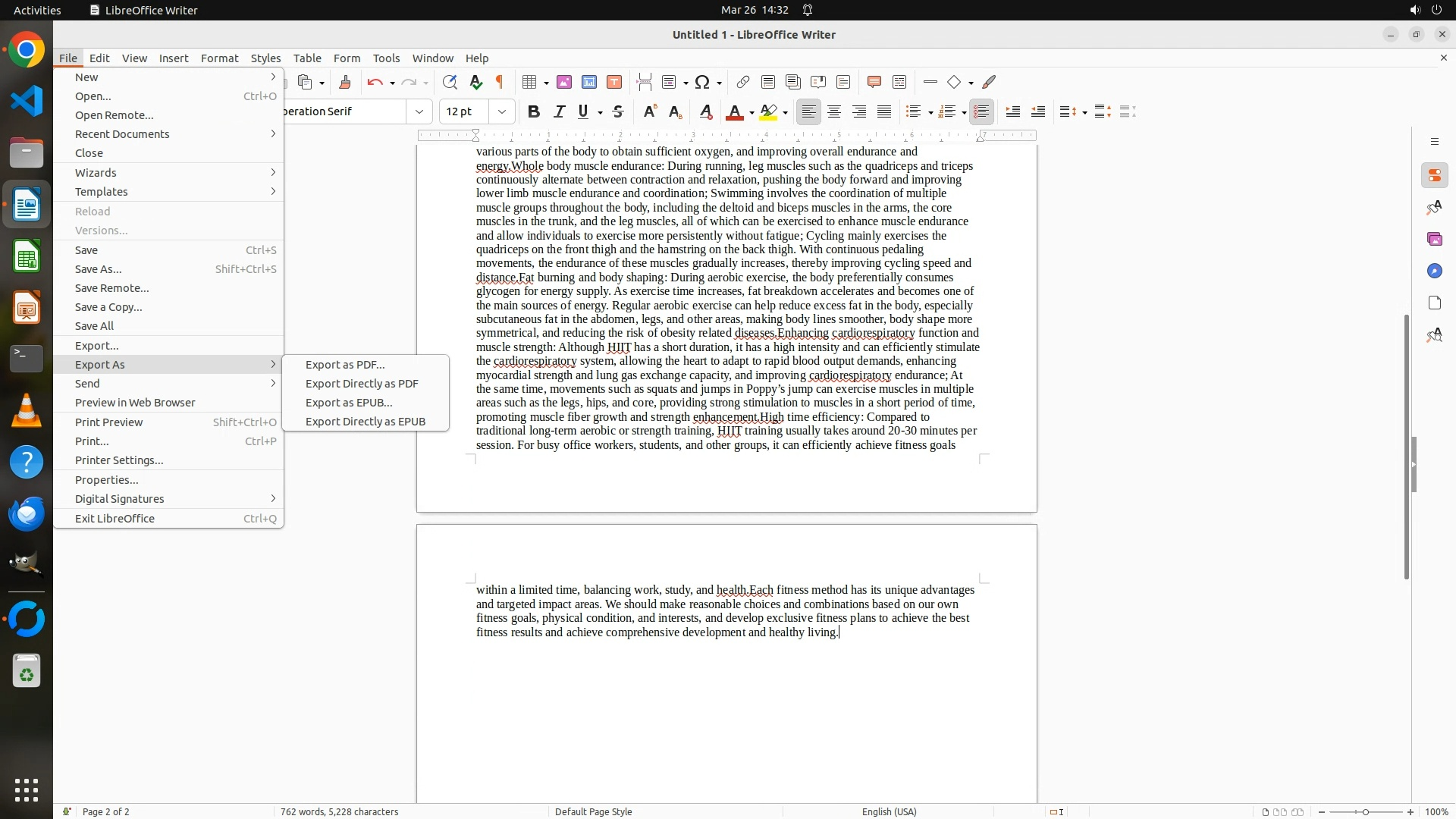Select Export as EPUB... entry
Image resolution: width=1456 pixels, height=819 pixels.
tap(349, 403)
